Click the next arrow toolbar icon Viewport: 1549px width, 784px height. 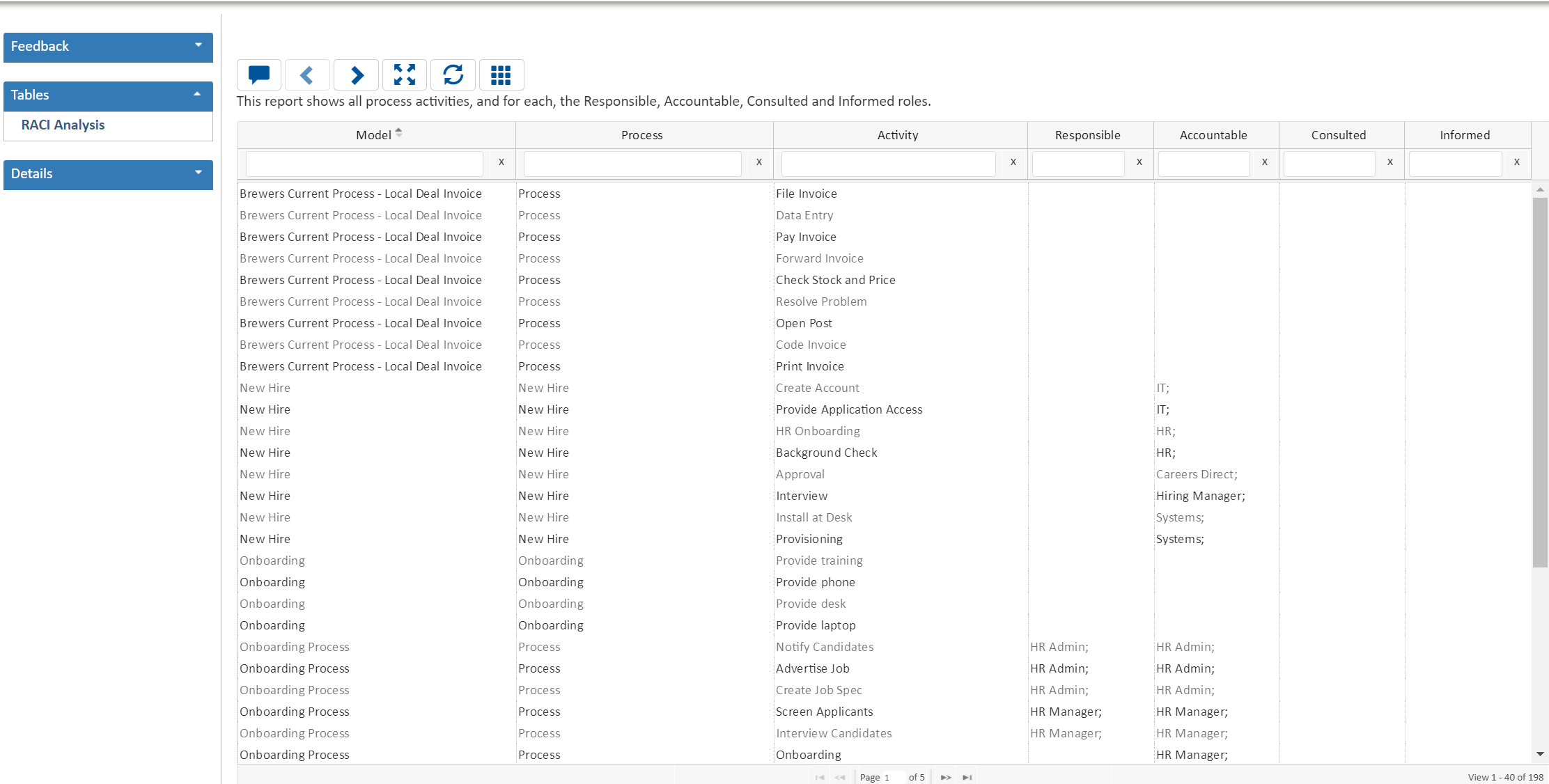coord(356,75)
